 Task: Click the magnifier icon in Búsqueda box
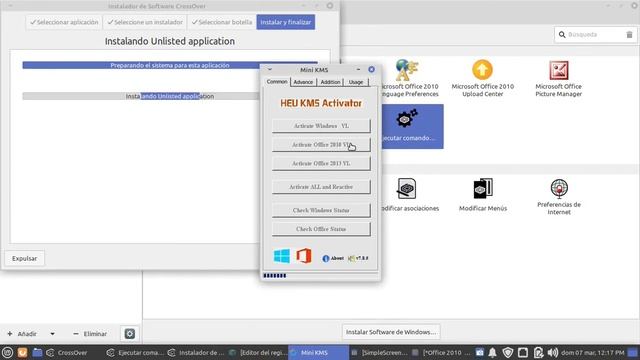tap(562, 35)
